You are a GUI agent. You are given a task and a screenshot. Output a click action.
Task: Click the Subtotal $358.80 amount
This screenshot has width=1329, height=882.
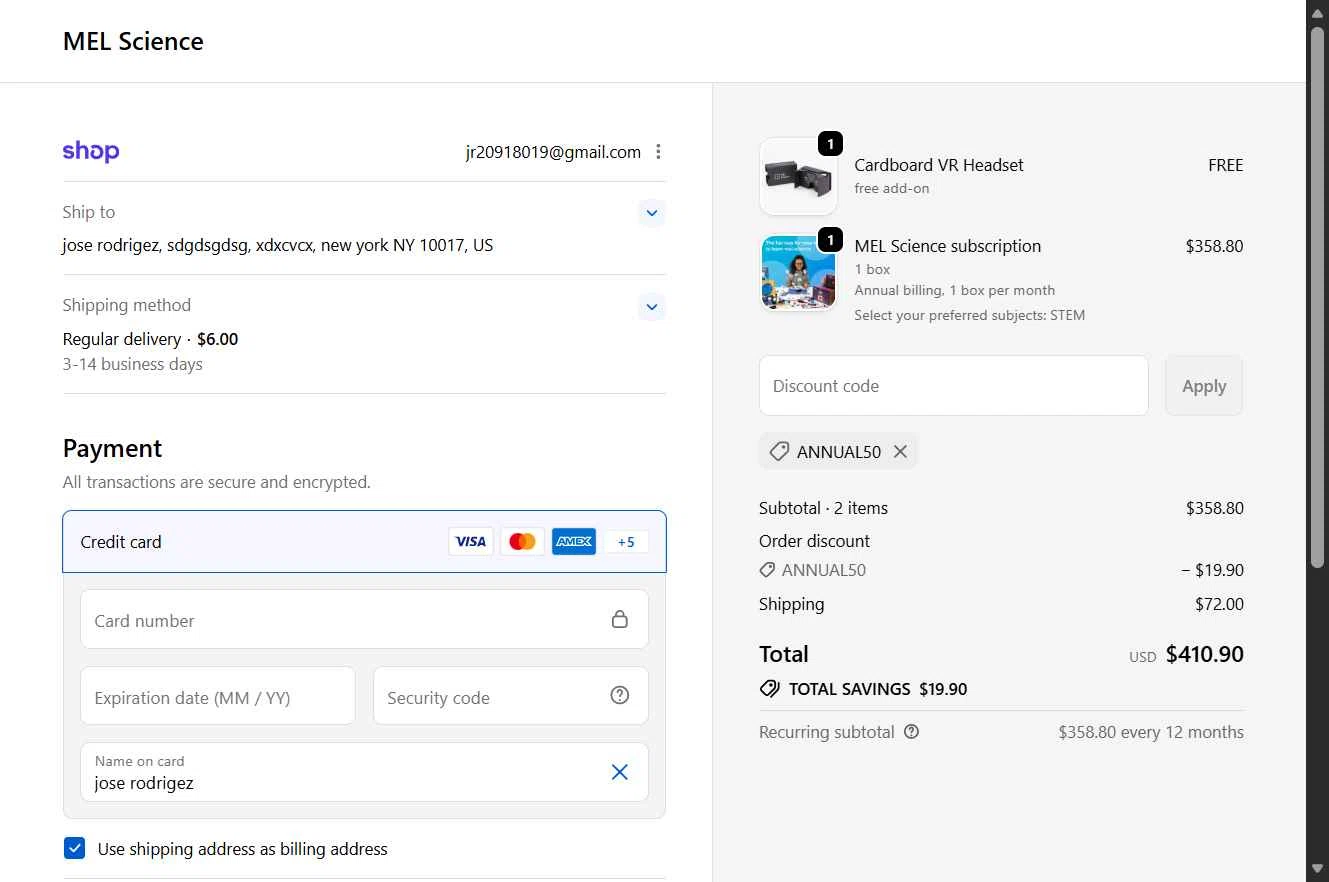coord(1215,508)
